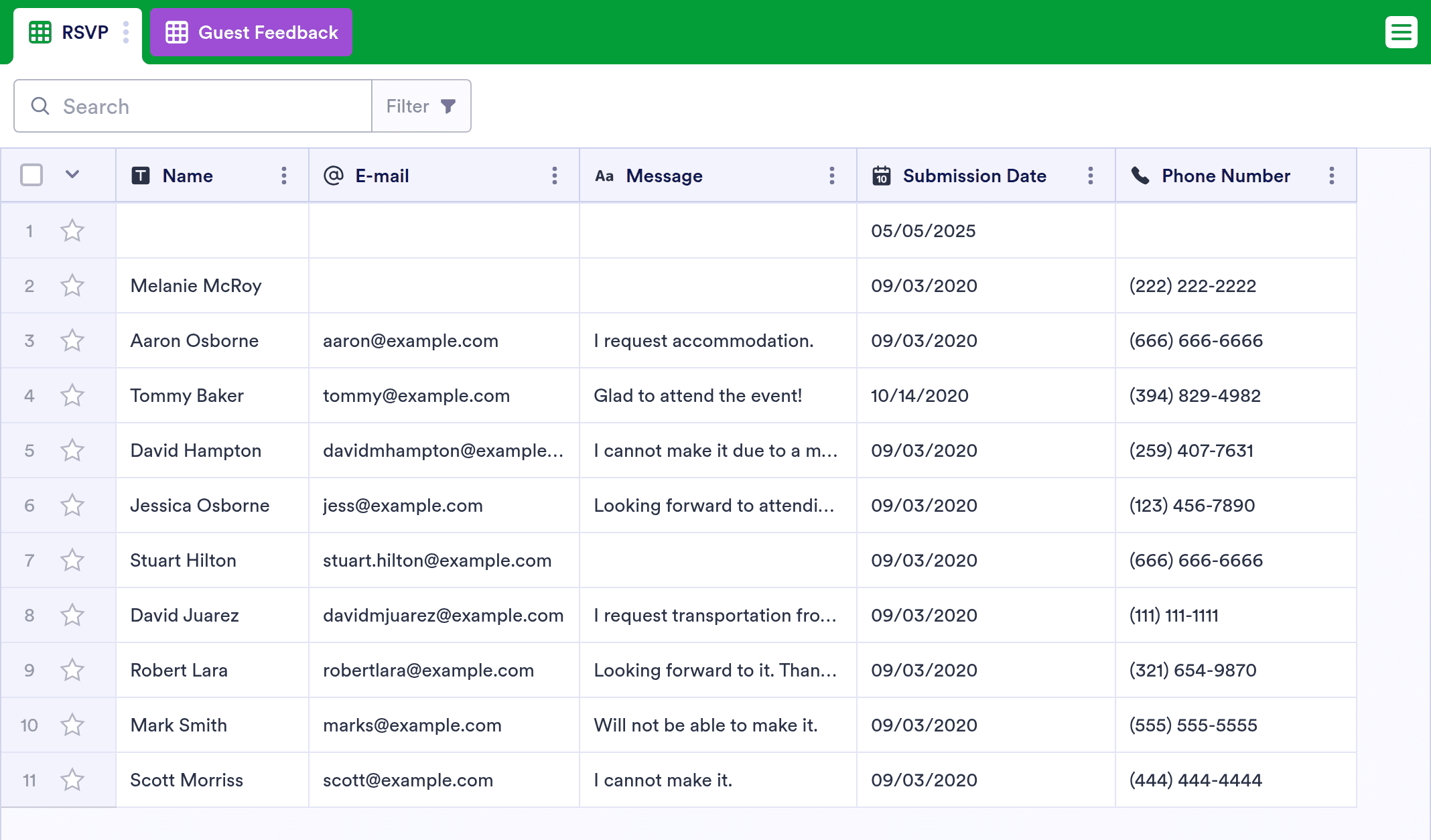This screenshot has width=1431, height=840.
Task: Open the Name column options menu
Action: pos(284,176)
